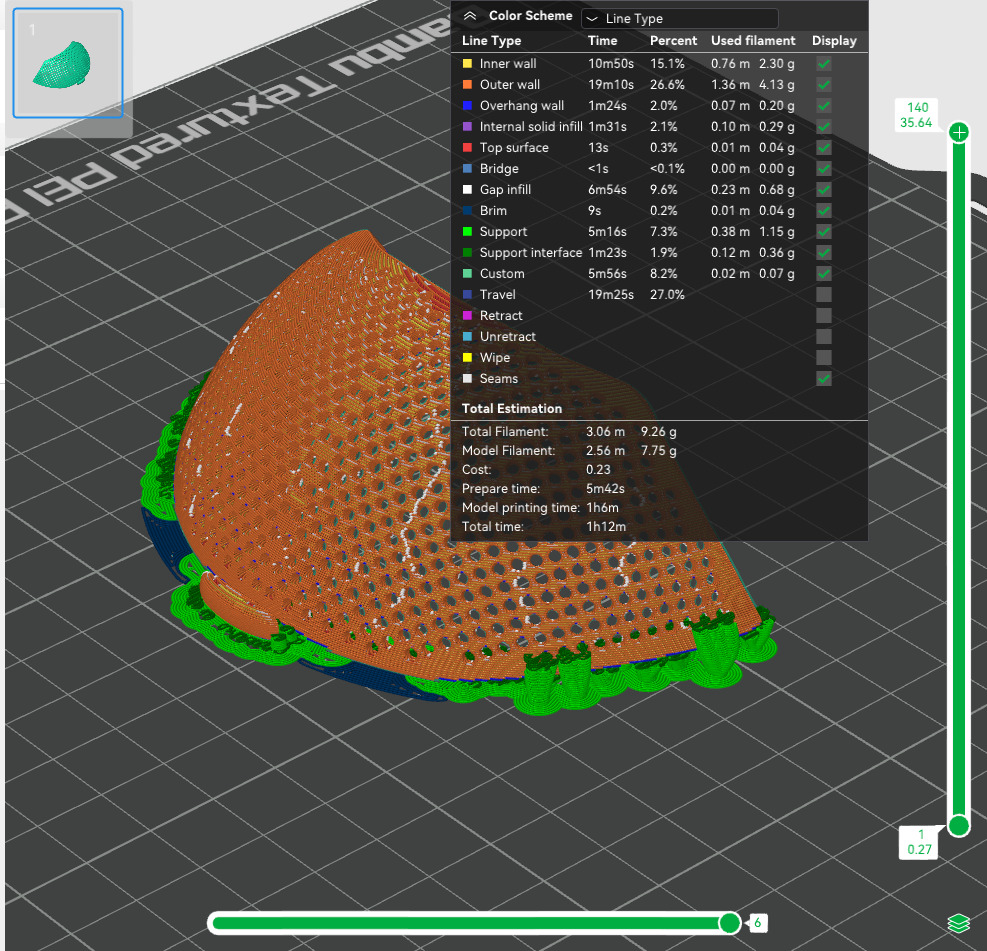
Task: Click the Support bright green swatch
Action: click(467, 232)
